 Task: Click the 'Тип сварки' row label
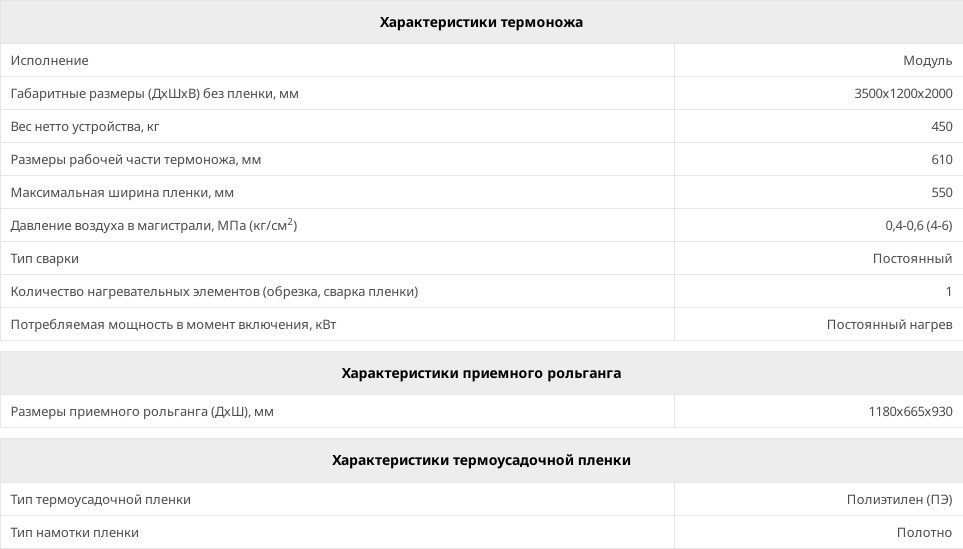[x=45, y=259]
